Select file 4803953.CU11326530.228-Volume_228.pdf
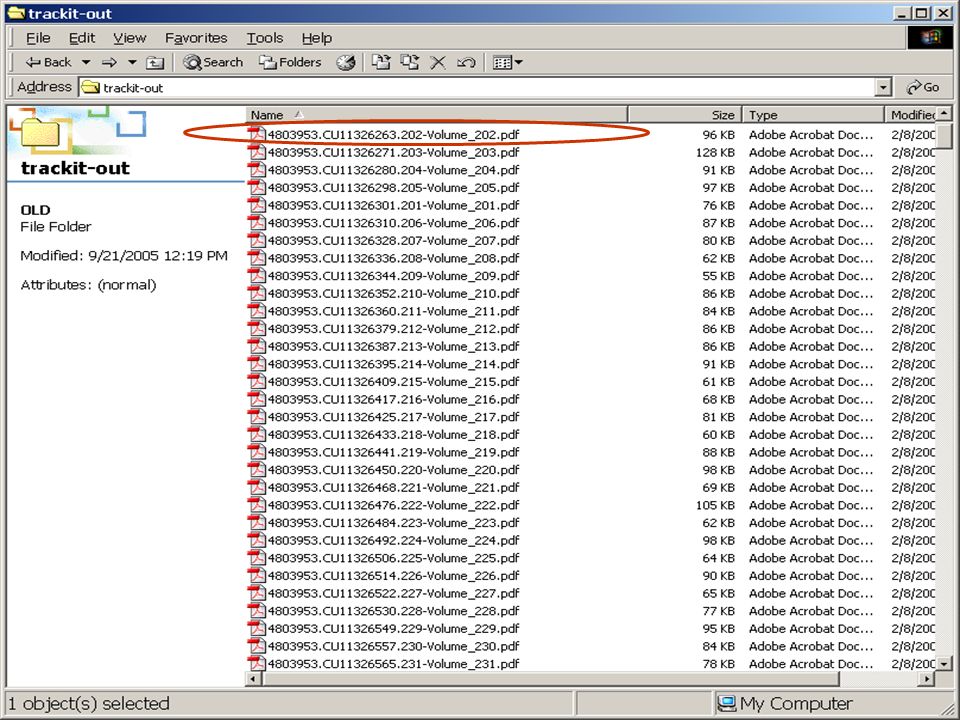The height and width of the screenshot is (720, 960). tap(393, 611)
